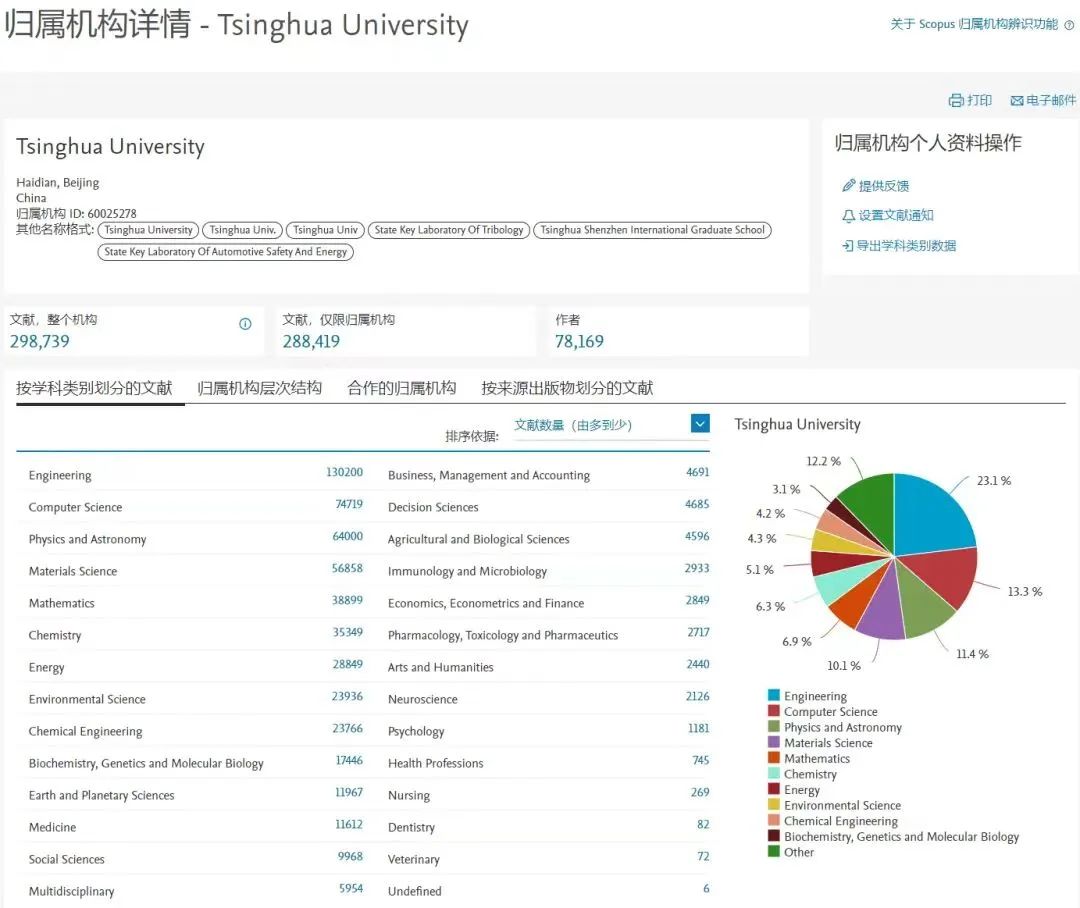Click the print icon

click(956, 101)
